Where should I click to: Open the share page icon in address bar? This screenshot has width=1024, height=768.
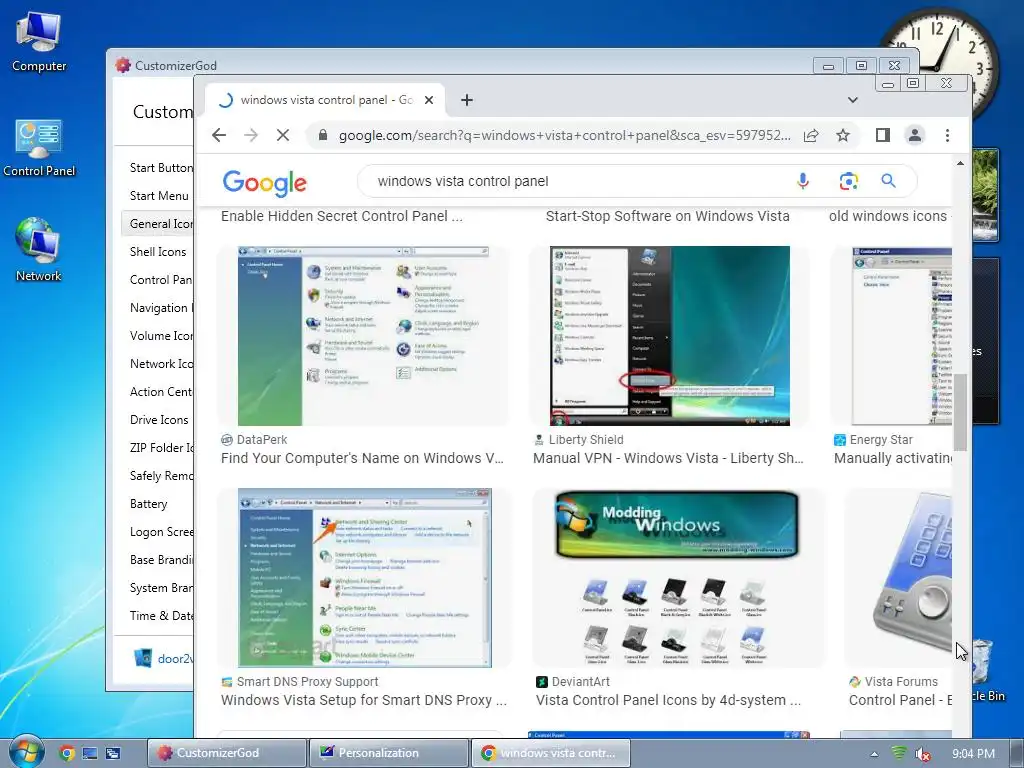[x=811, y=135]
